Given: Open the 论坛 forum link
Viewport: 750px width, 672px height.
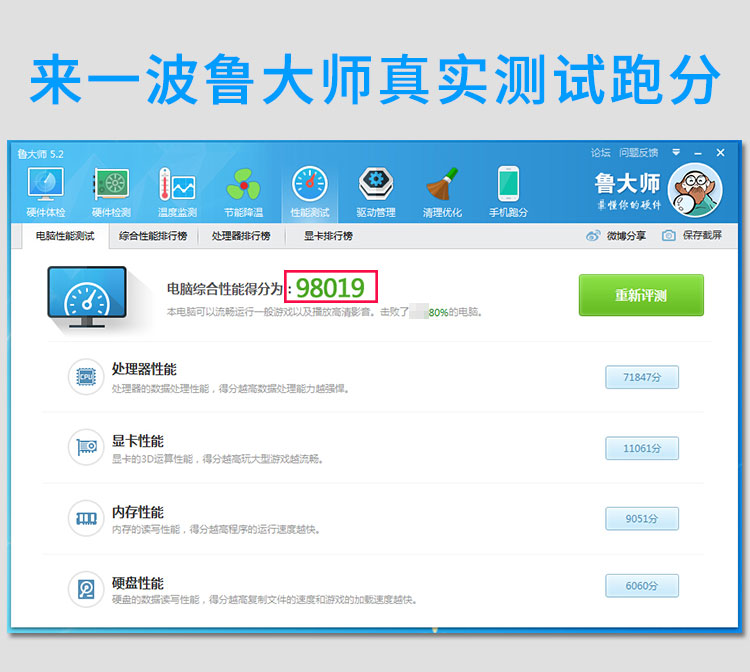Looking at the screenshot, I should tap(600, 153).
